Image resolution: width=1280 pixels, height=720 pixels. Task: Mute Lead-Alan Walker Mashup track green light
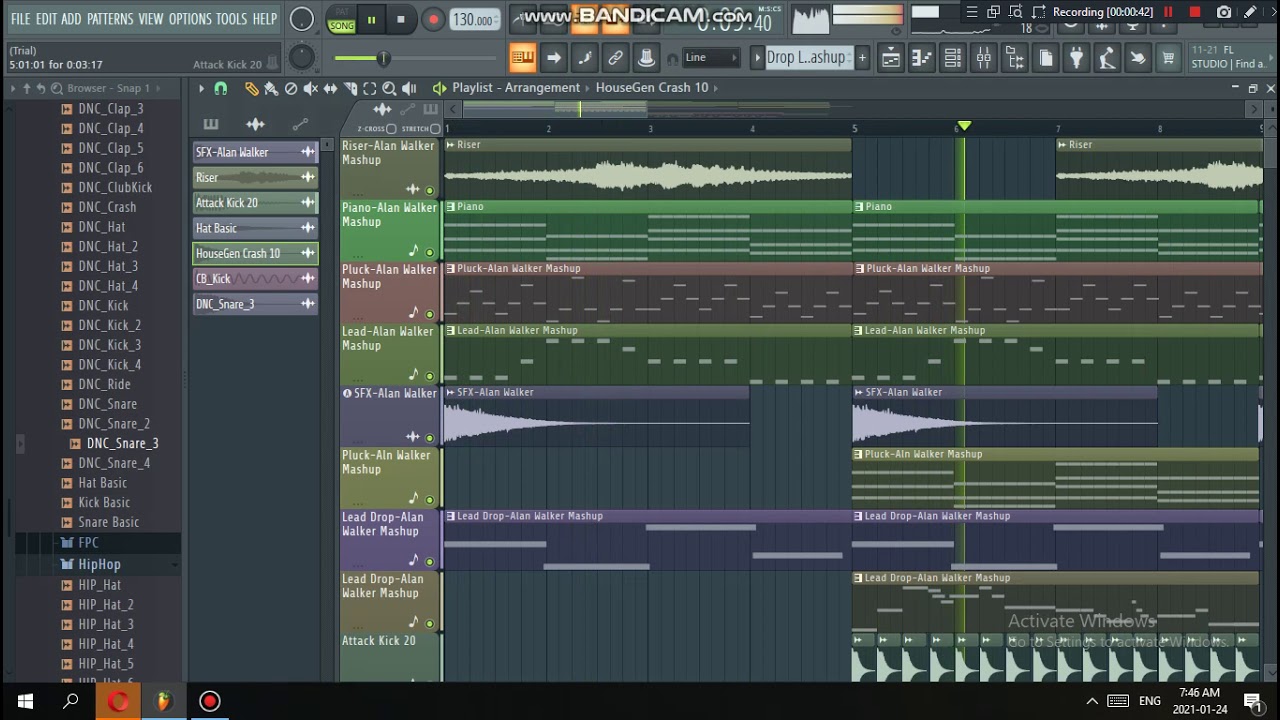[430, 376]
